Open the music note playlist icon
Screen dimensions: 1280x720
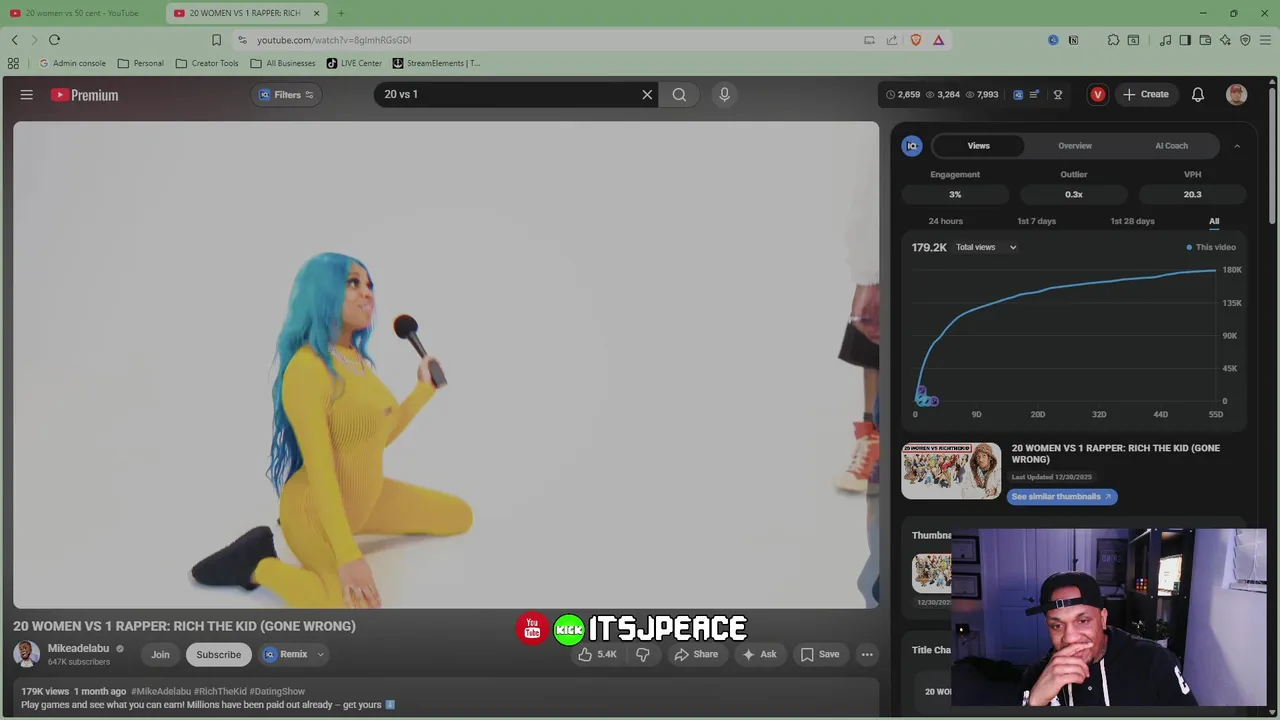1165,40
